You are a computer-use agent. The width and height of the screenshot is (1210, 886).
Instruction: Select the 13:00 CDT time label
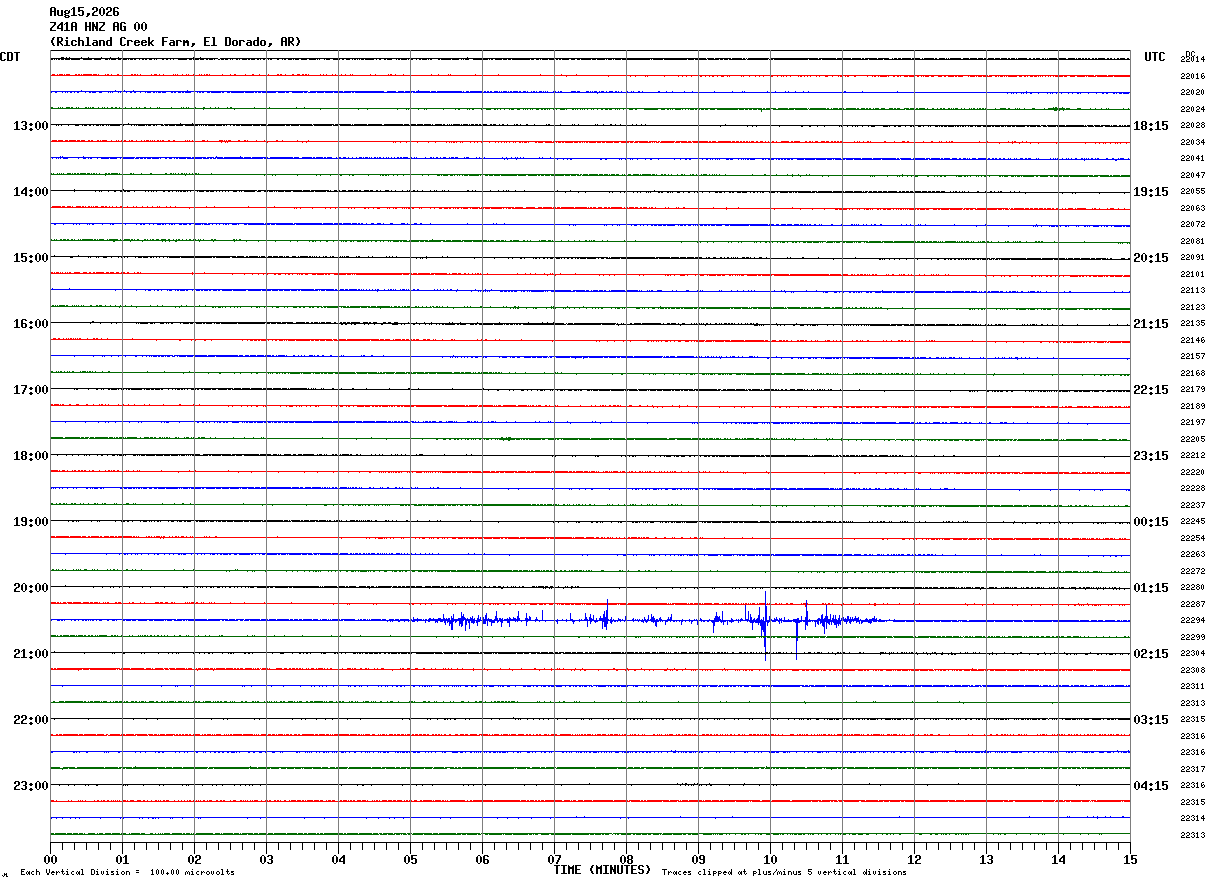pos(31,126)
